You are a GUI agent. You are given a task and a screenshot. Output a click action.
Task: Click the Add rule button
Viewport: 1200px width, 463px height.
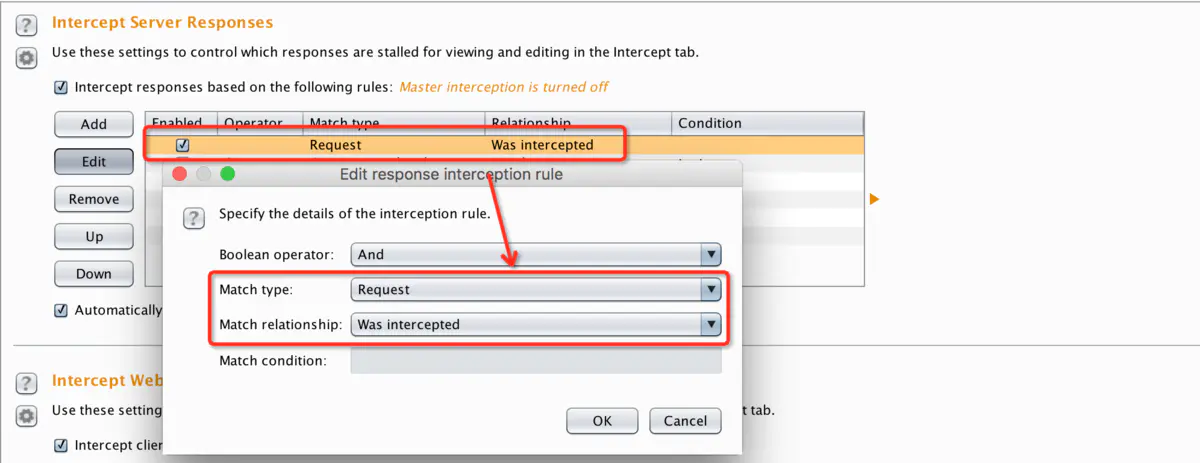(x=94, y=124)
